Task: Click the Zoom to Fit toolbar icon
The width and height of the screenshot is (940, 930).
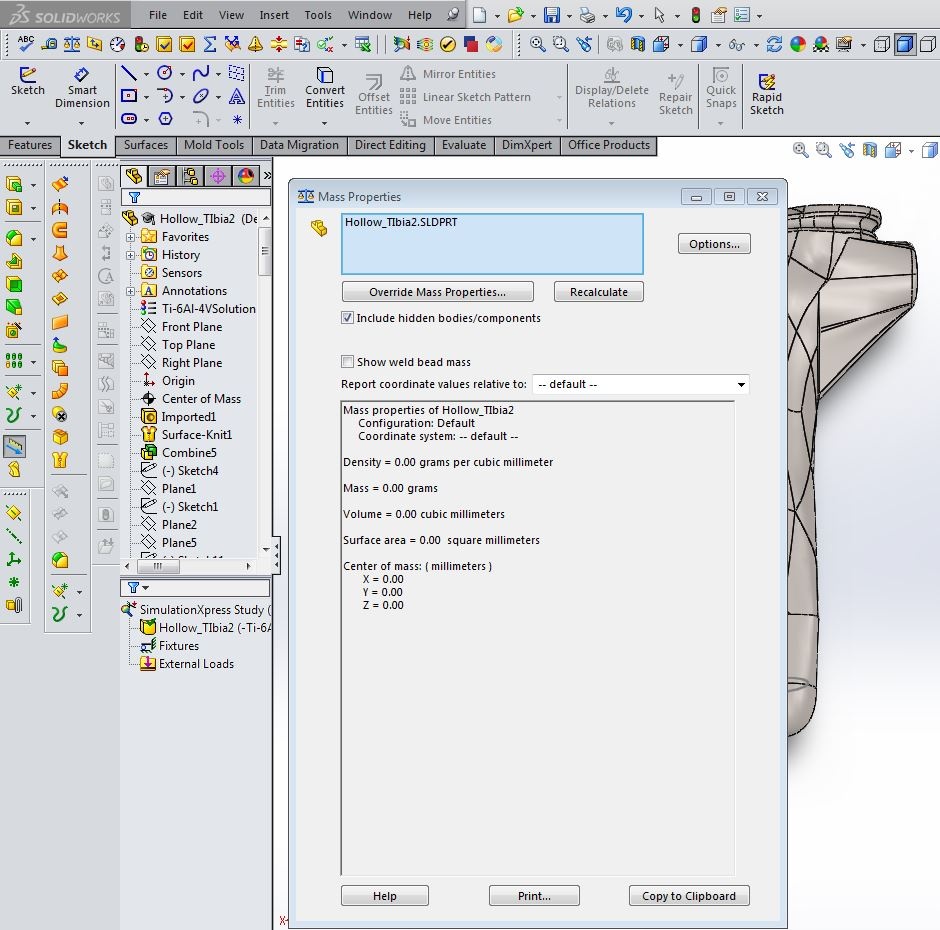Action: click(537, 44)
